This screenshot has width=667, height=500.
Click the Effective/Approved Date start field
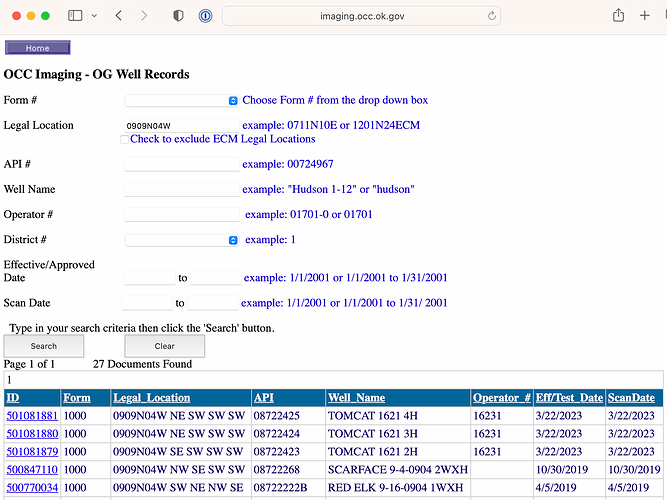[x=150, y=277]
